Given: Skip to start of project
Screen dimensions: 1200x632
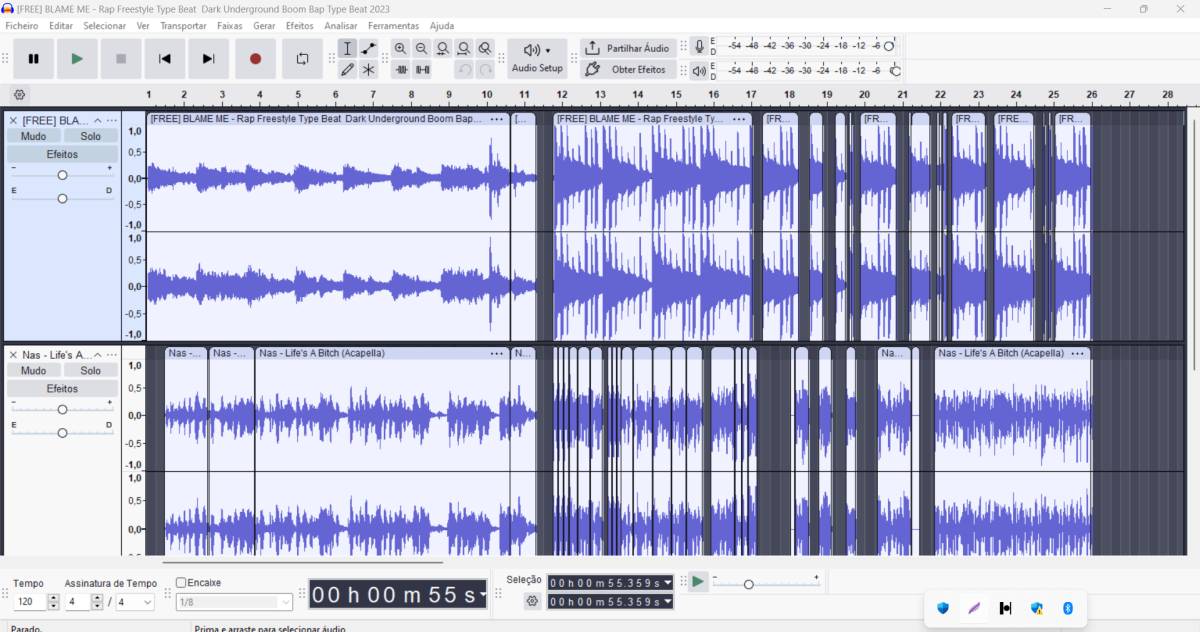Looking at the screenshot, I should [165, 59].
